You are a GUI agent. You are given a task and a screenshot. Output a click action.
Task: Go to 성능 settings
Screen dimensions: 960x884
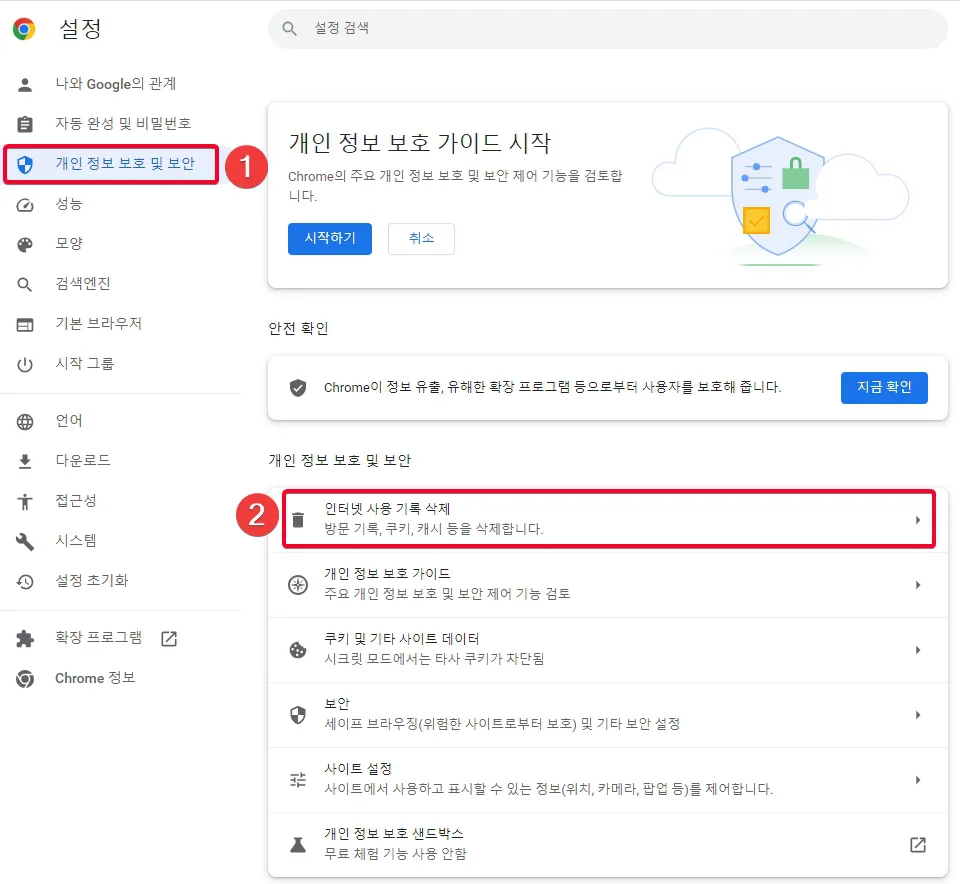point(69,204)
